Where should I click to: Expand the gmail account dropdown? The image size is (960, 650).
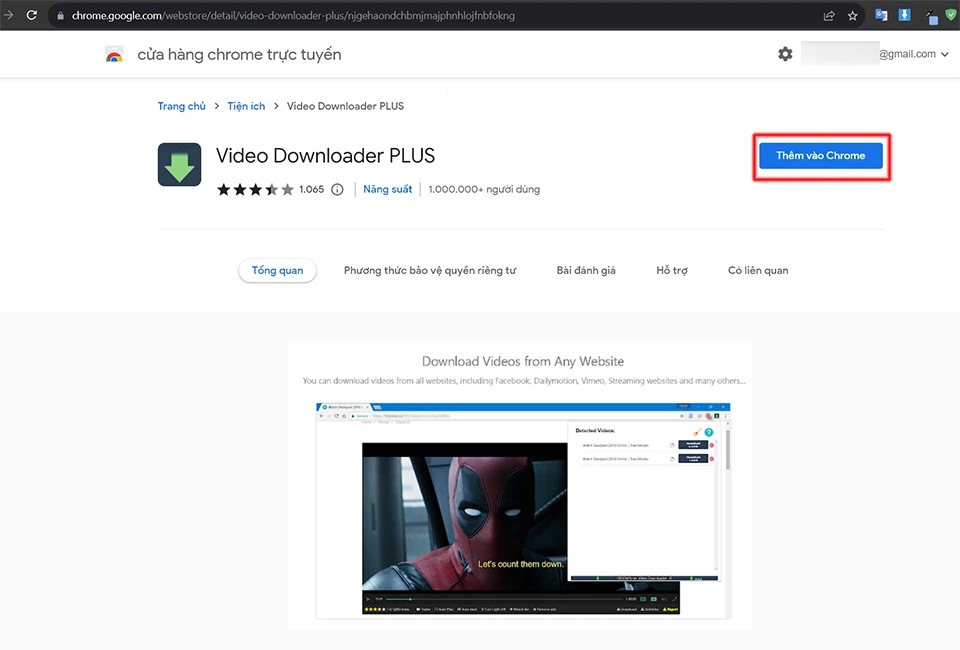pos(945,54)
